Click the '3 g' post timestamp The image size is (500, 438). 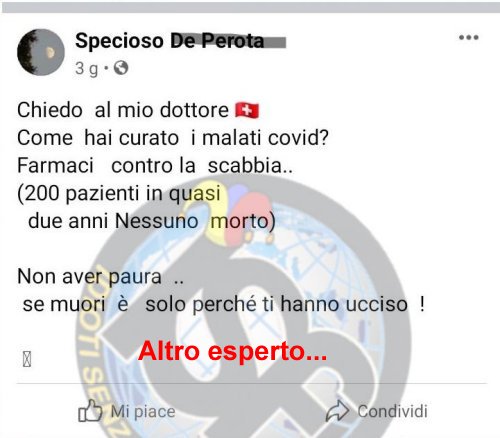click(87, 69)
